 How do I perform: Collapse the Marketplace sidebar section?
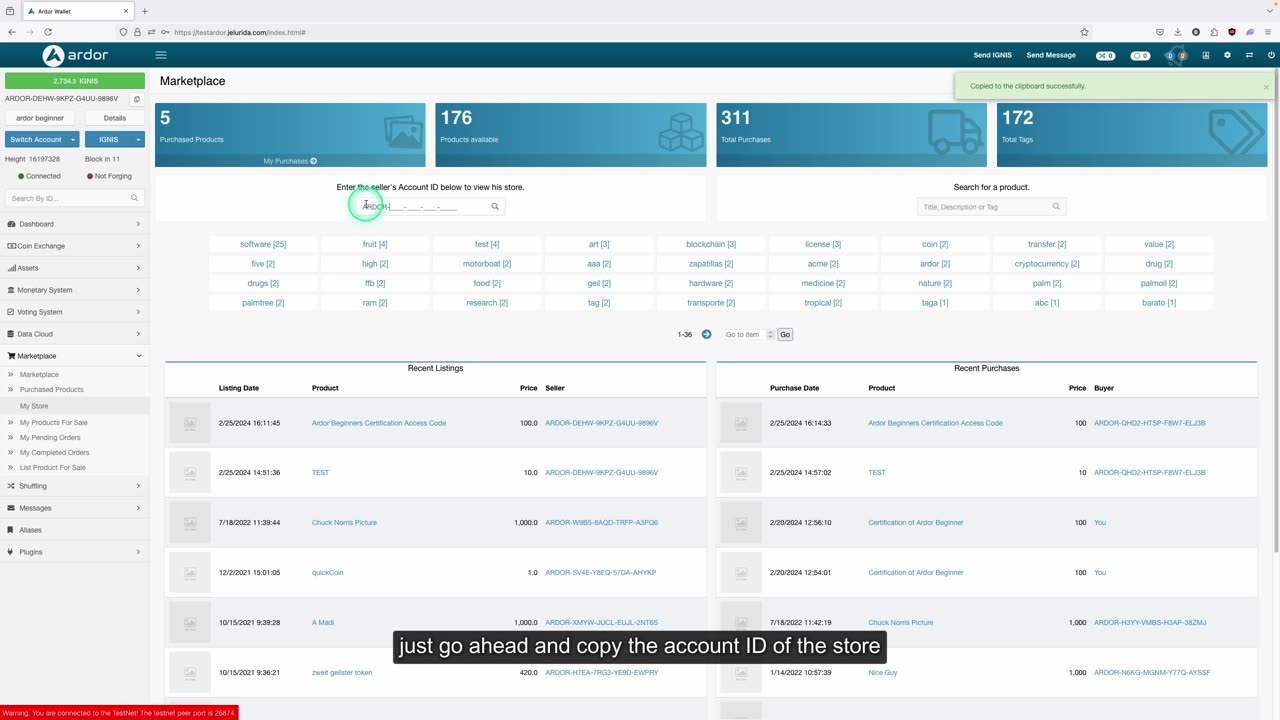click(x=75, y=356)
